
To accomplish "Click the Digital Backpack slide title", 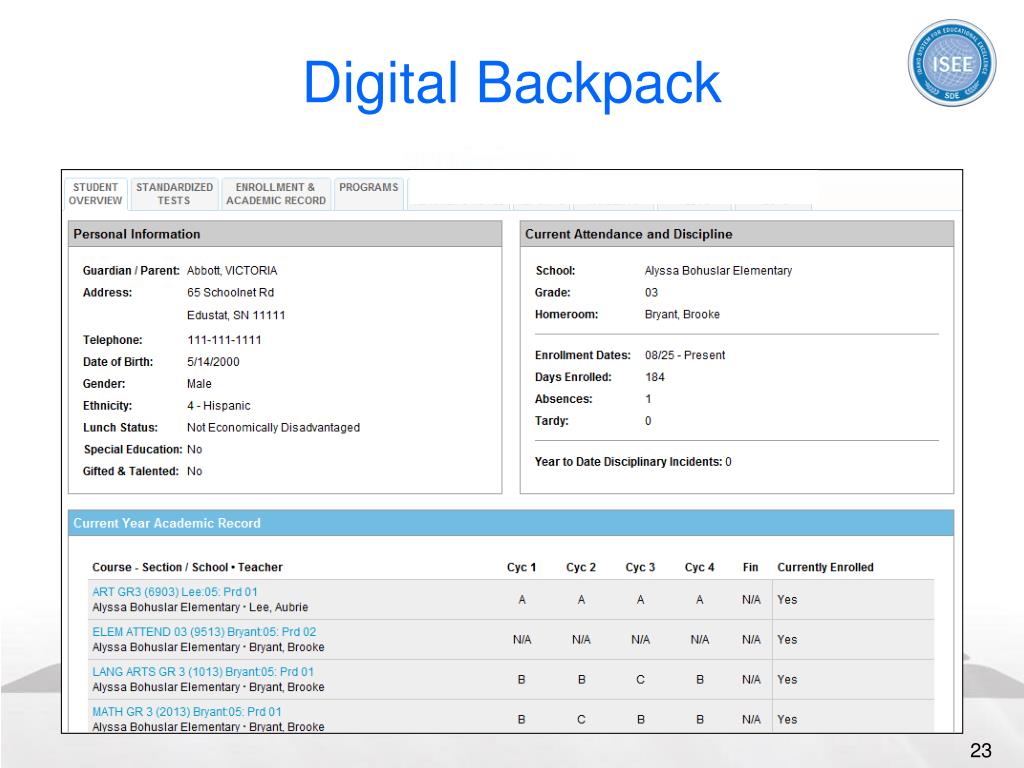I will (512, 83).
